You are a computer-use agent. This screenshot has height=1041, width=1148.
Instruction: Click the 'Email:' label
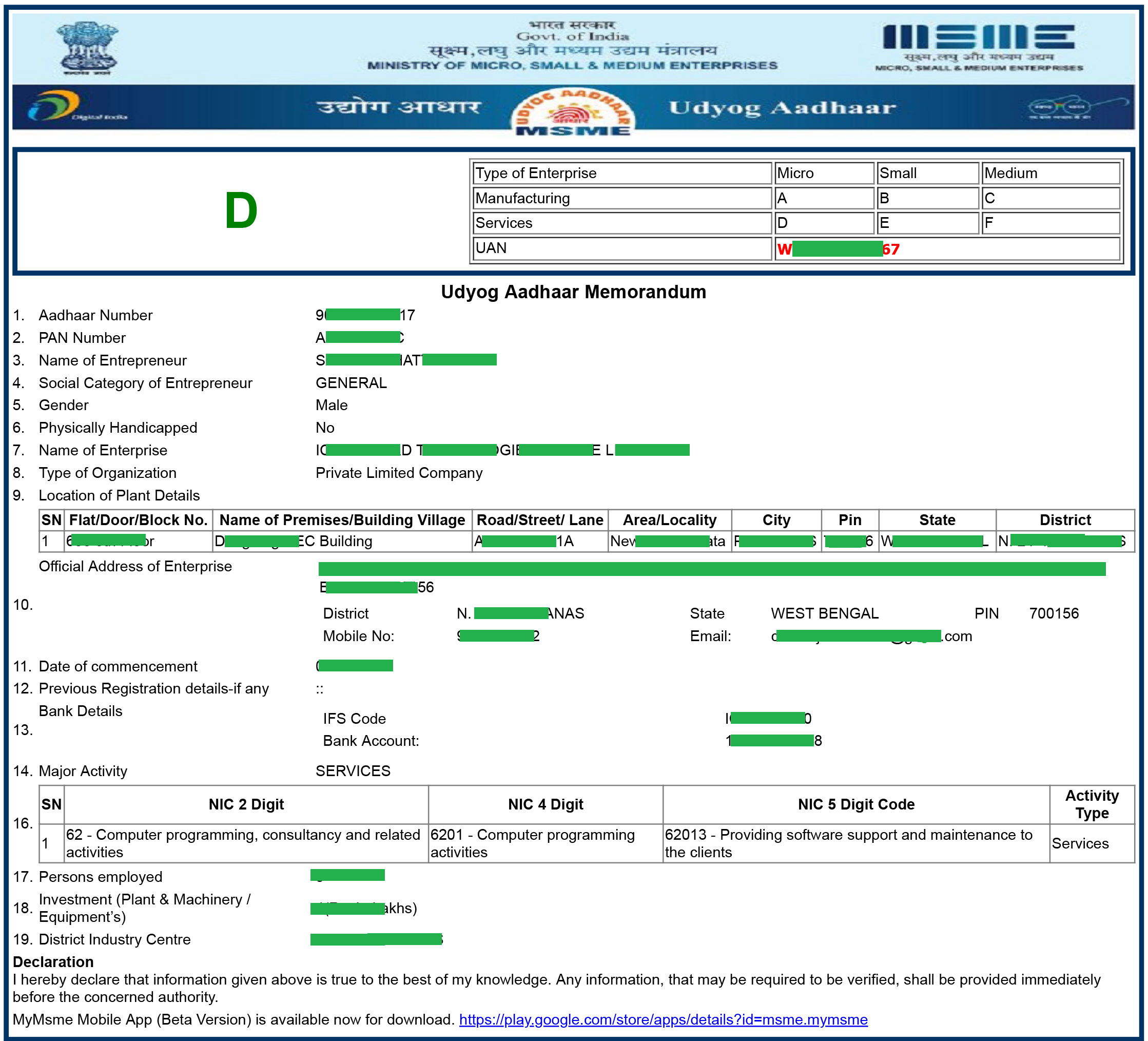click(710, 635)
